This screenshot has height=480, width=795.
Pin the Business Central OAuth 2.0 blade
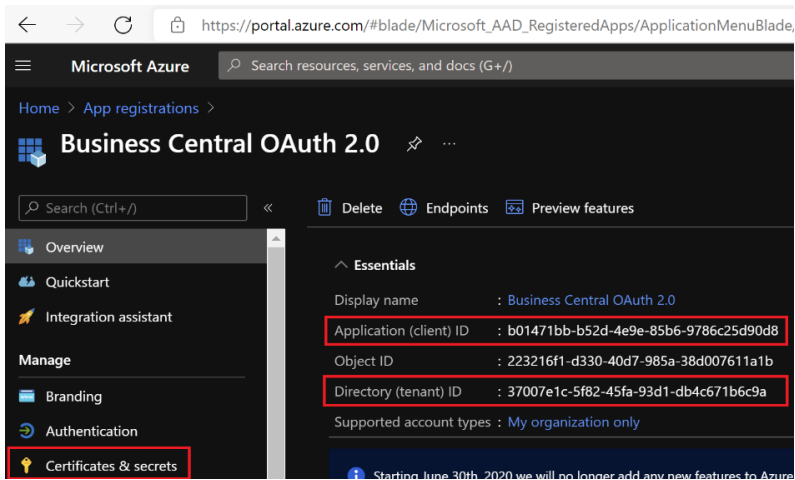click(414, 144)
